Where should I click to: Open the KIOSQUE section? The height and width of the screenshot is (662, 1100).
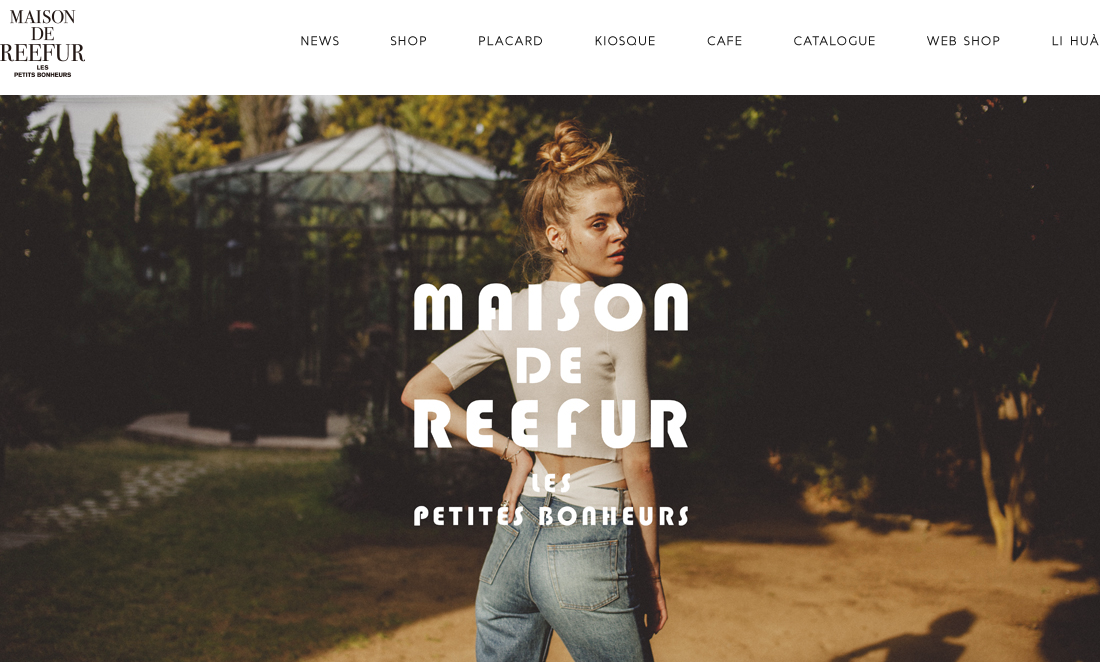[x=625, y=41]
